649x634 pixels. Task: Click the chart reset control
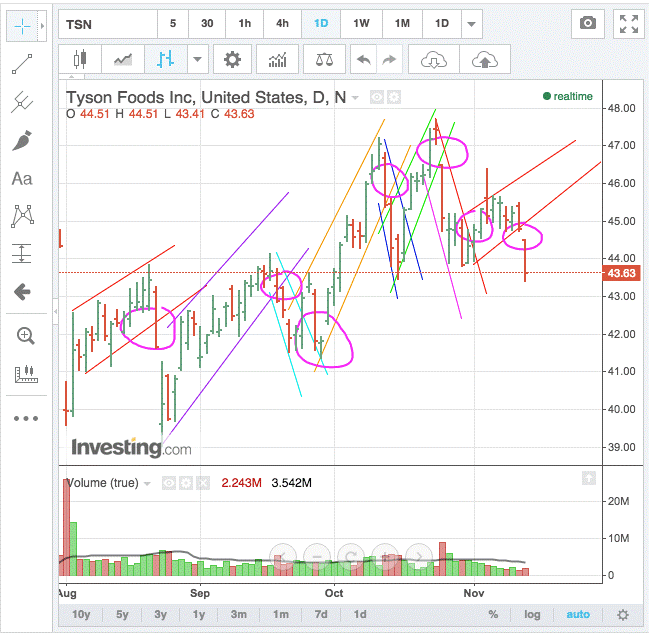351,557
